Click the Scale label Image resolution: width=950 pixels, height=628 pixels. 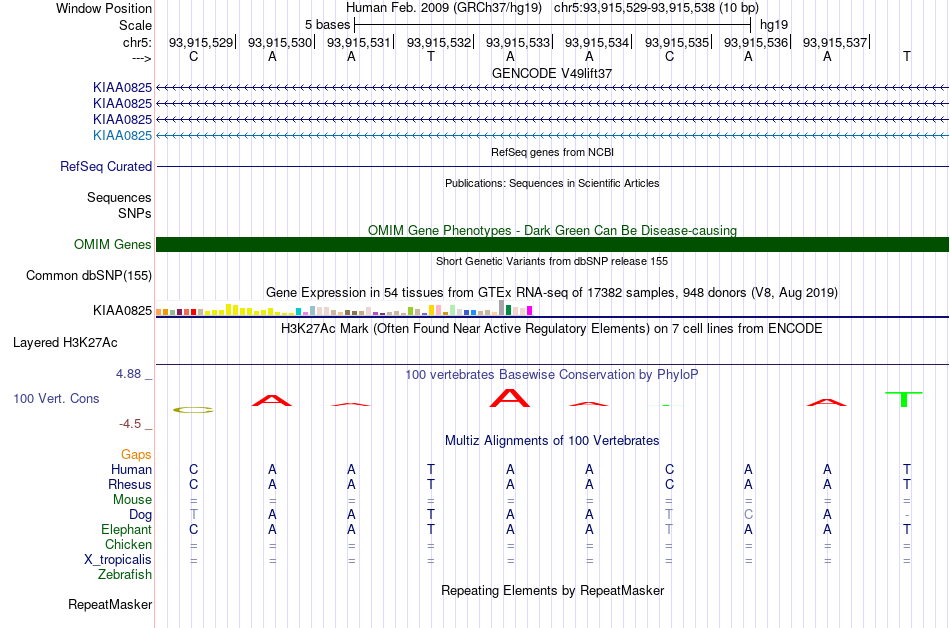pyautogui.click(x=136, y=25)
